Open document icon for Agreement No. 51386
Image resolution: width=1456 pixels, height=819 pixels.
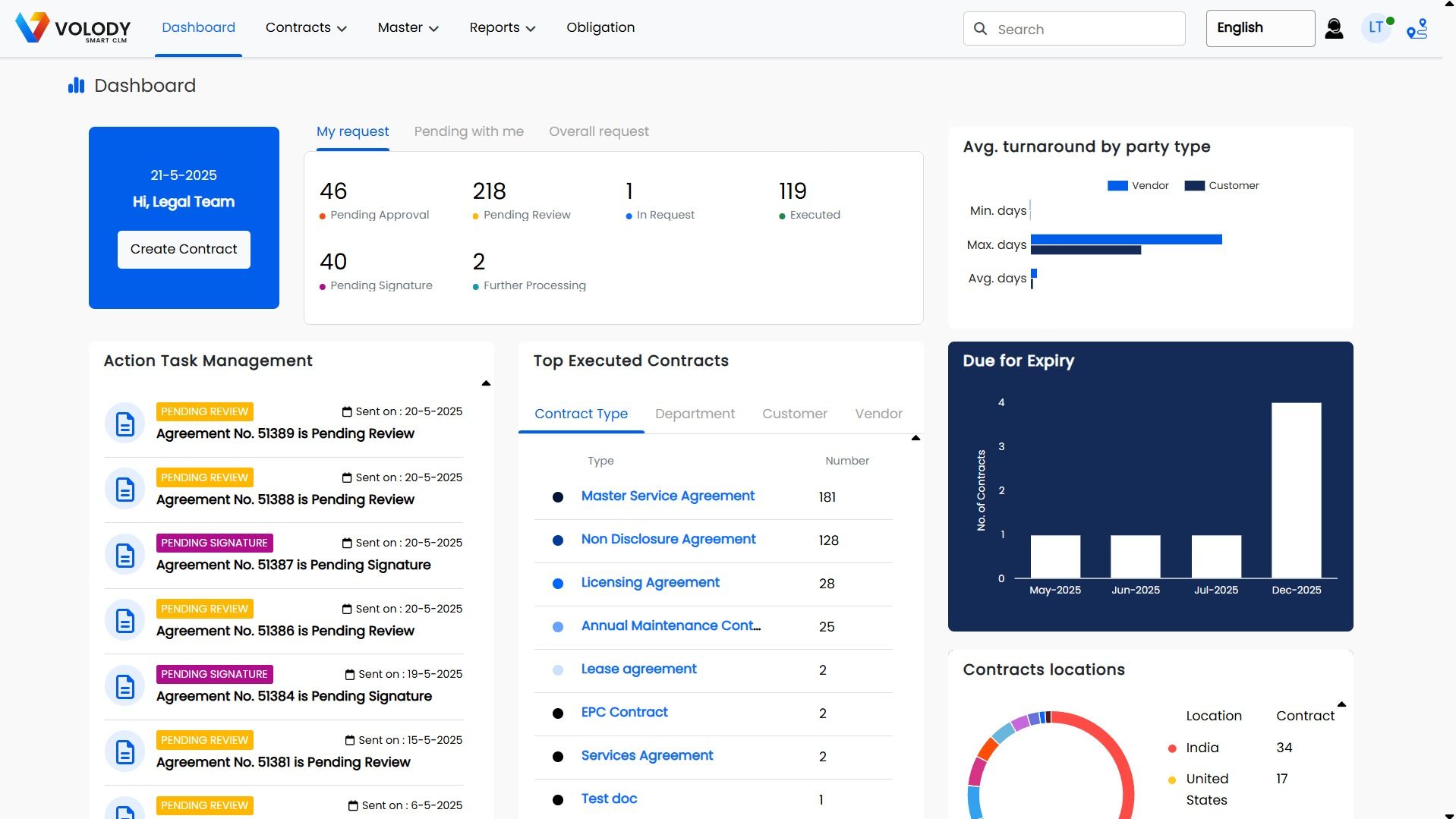pyautogui.click(x=125, y=621)
